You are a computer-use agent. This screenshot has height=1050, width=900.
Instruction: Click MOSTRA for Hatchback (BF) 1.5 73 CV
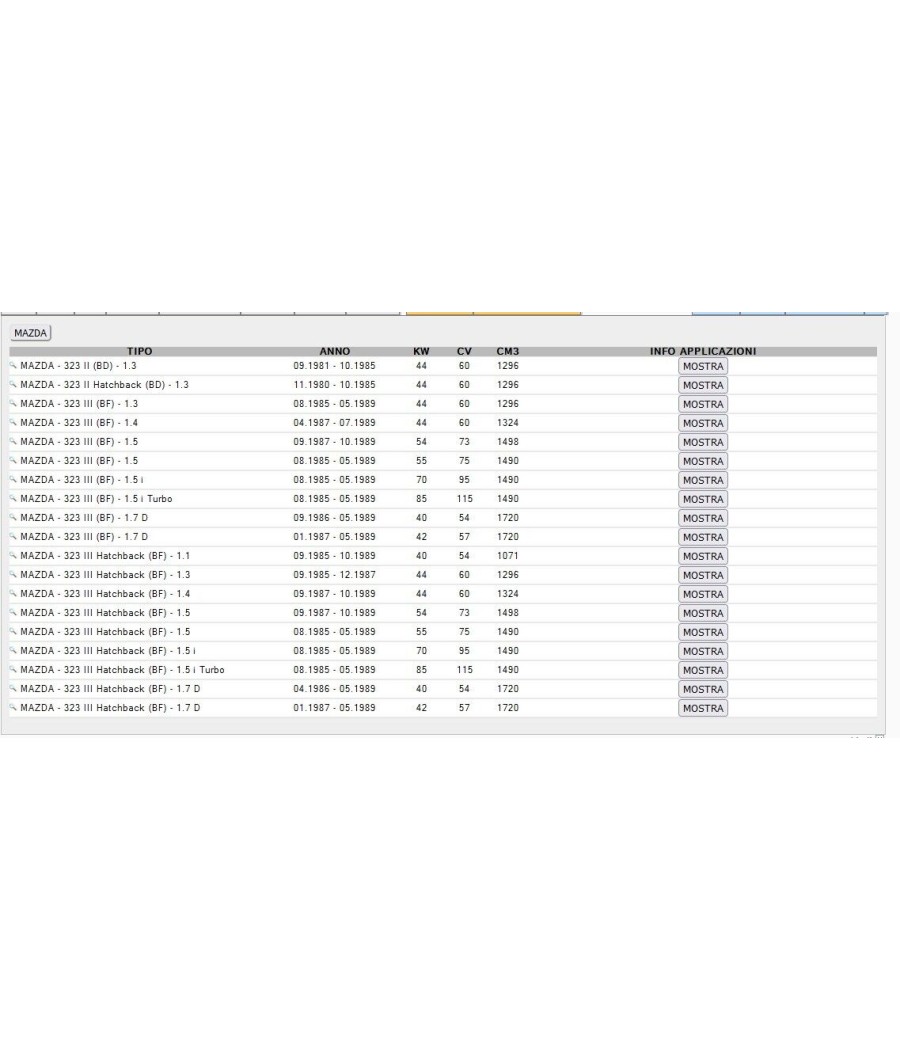tap(703, 613)
